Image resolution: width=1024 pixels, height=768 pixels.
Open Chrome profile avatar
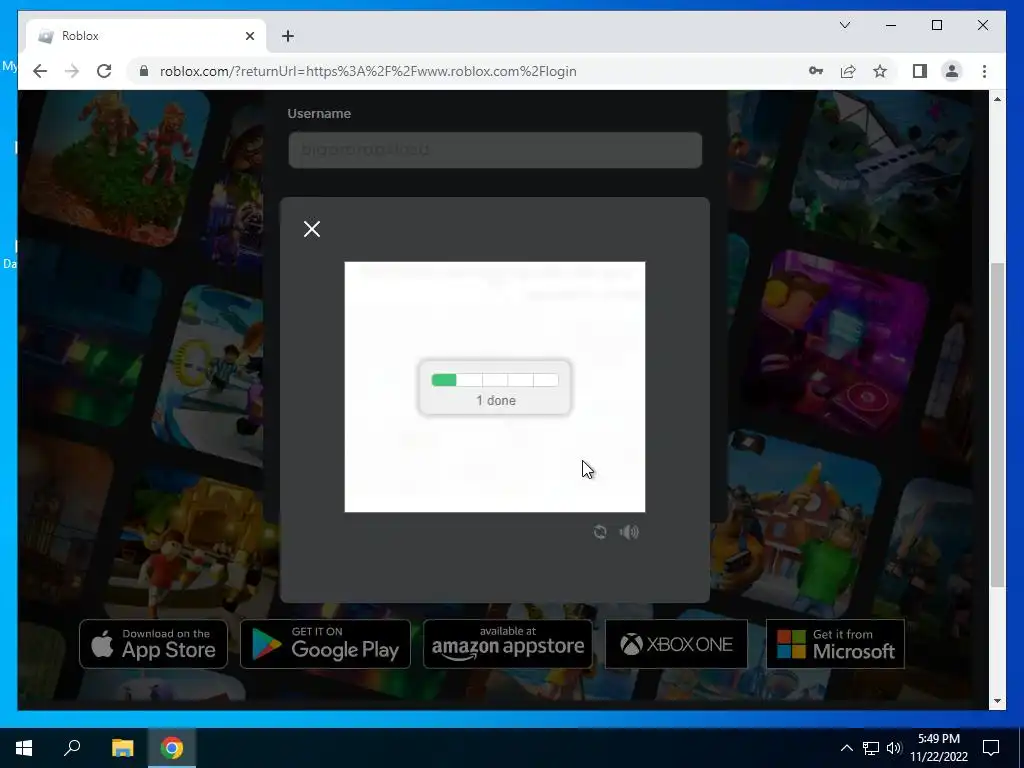(952, 71)
